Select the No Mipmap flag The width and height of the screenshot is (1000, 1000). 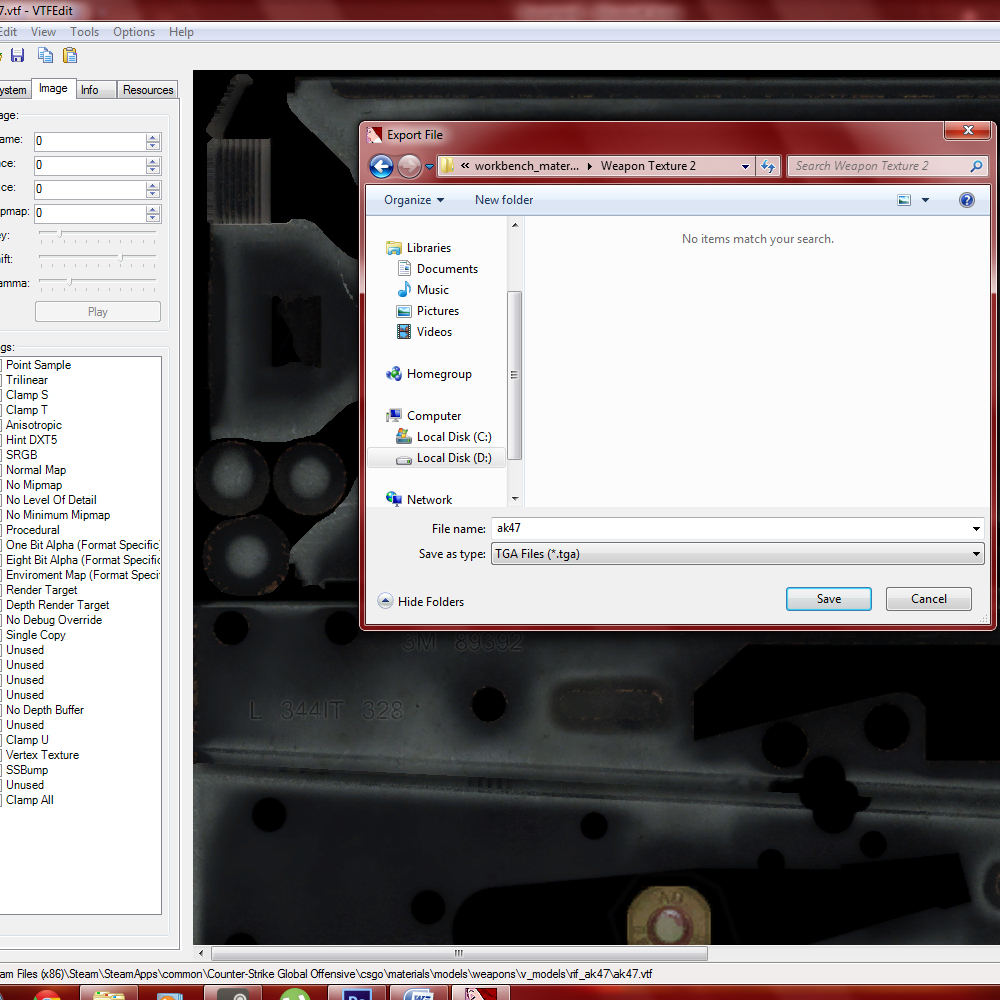coord(34,485)
